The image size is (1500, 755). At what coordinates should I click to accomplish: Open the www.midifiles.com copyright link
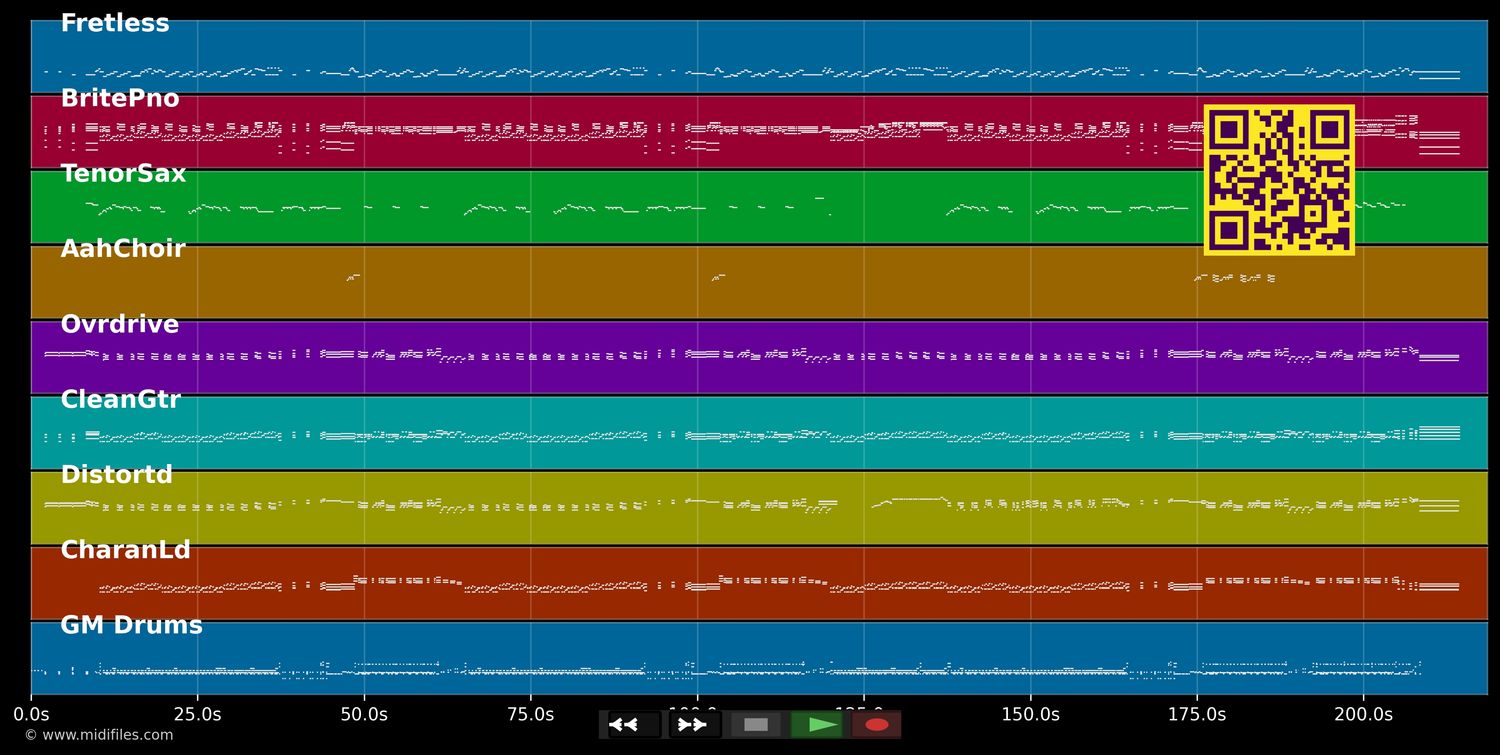pos(99,735)
